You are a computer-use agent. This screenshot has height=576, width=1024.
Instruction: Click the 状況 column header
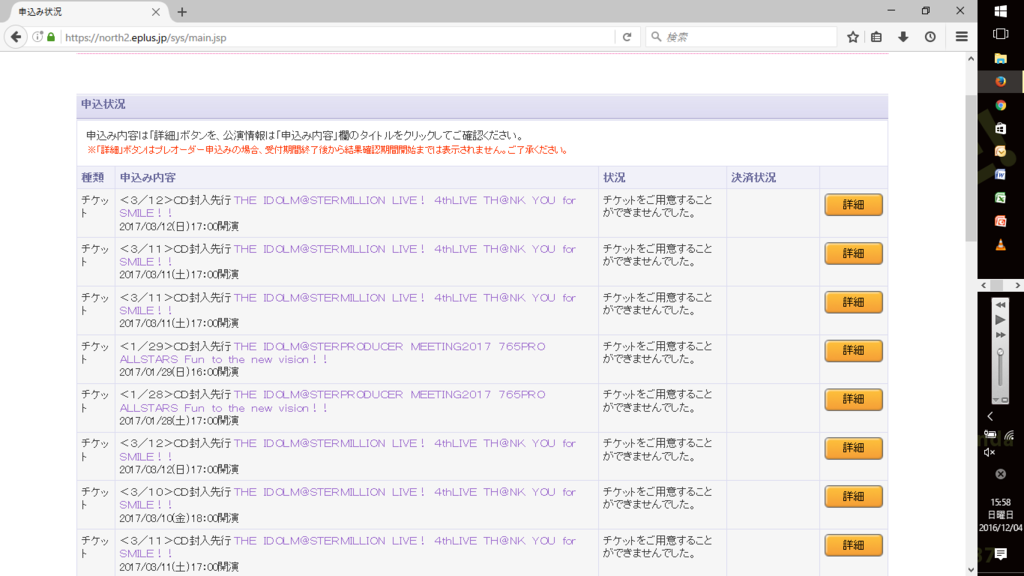pos(614,178)
